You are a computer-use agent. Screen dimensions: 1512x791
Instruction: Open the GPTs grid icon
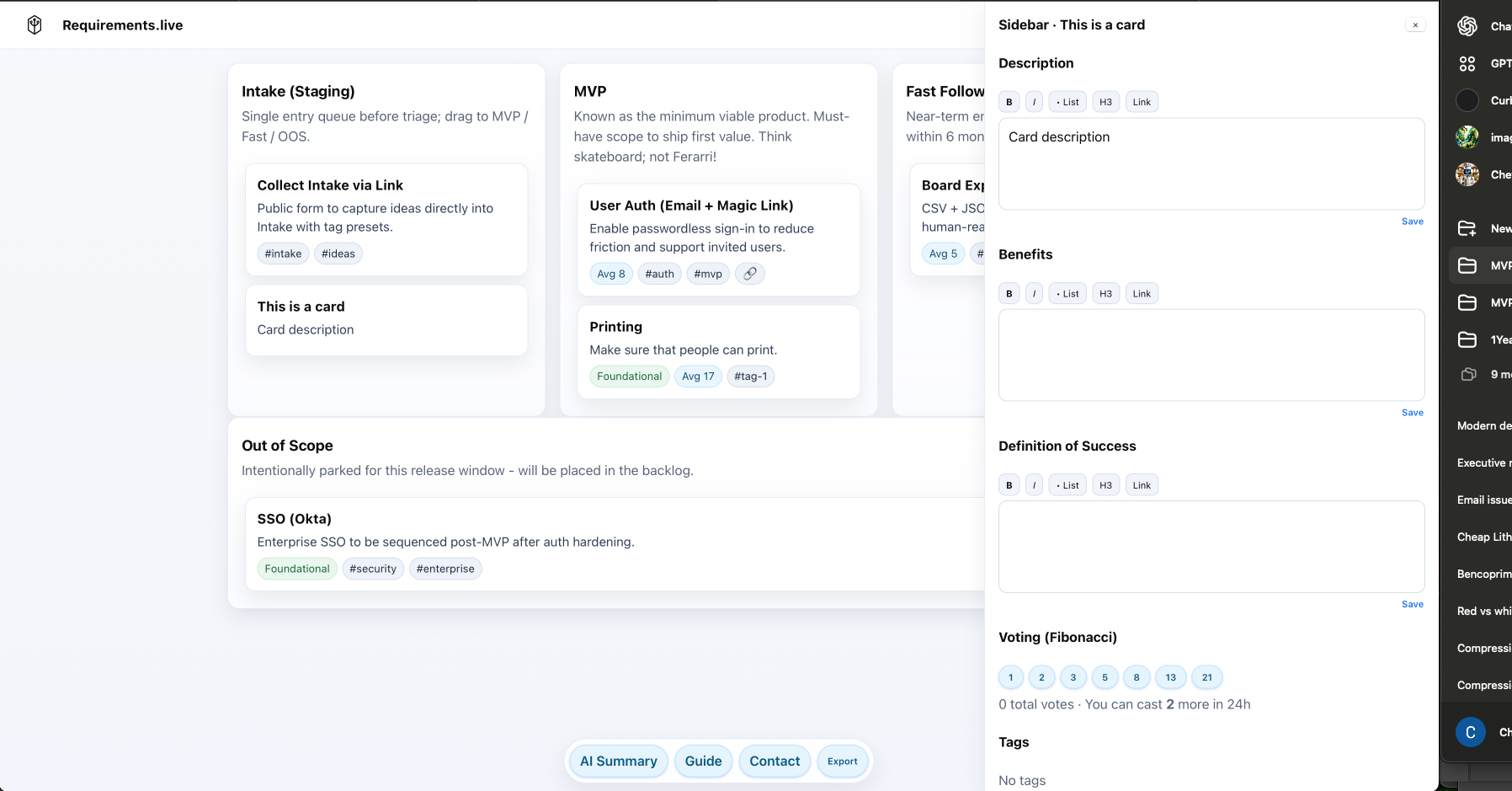(1467, 63)
